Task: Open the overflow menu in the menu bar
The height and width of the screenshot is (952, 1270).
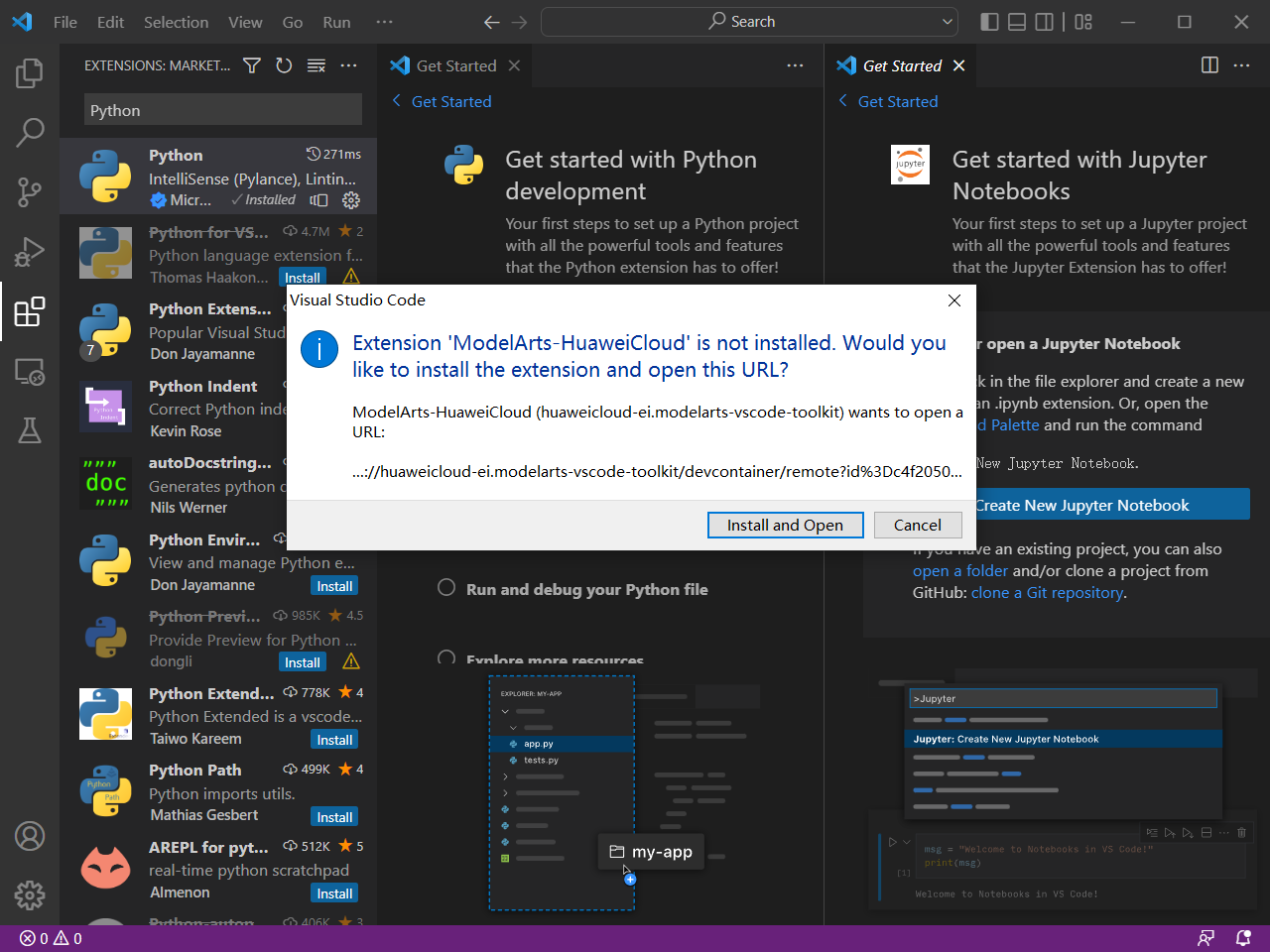Action: pos(385,22)
